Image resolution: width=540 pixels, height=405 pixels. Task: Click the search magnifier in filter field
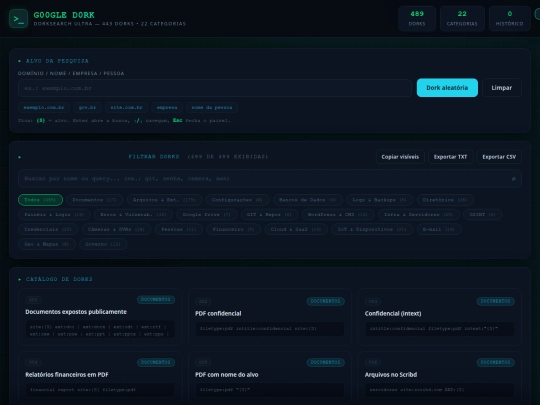pyautogui.click(x=513, y=178)
